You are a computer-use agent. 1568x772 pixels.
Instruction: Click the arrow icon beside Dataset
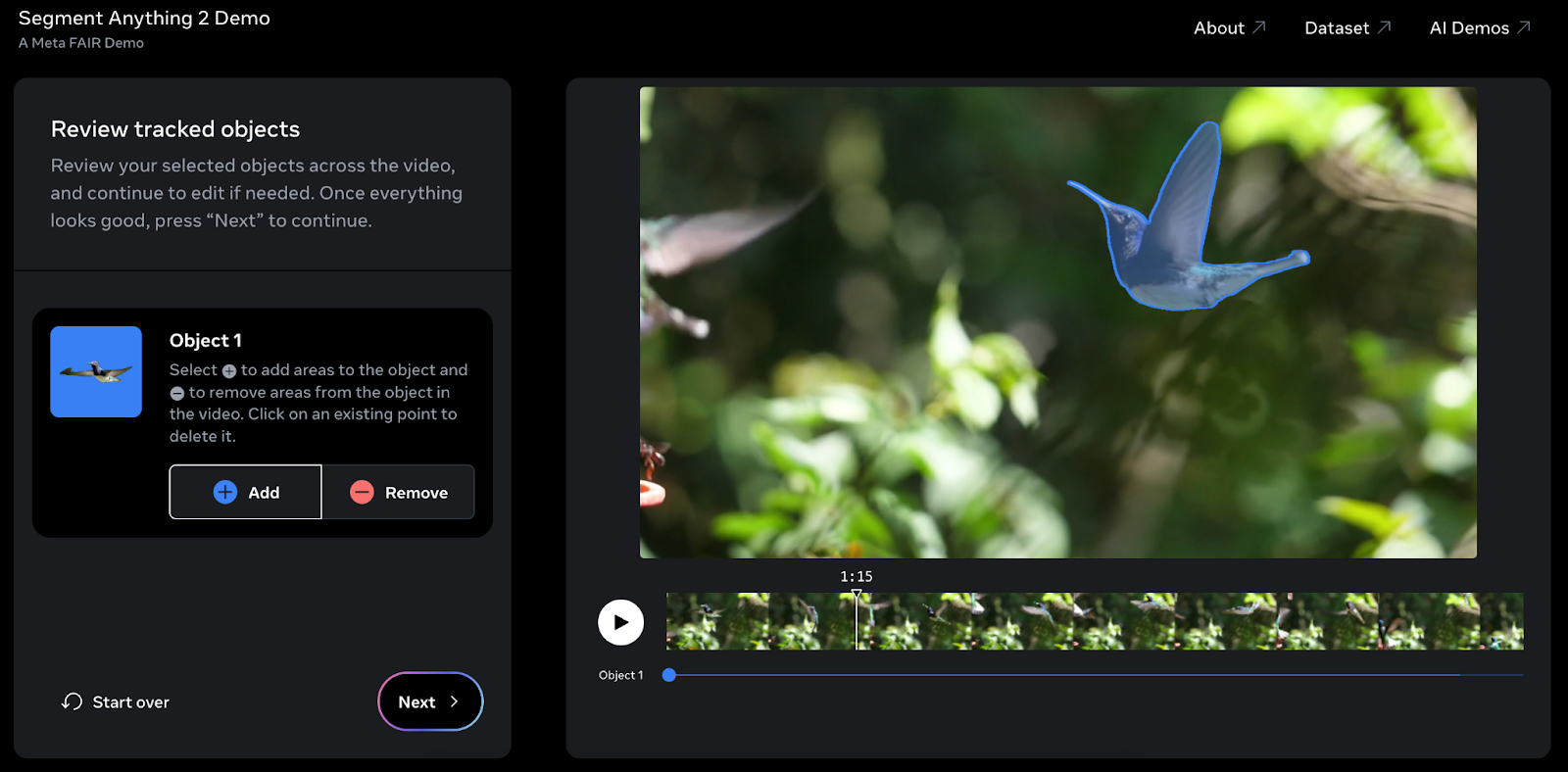pos(1384,27)
